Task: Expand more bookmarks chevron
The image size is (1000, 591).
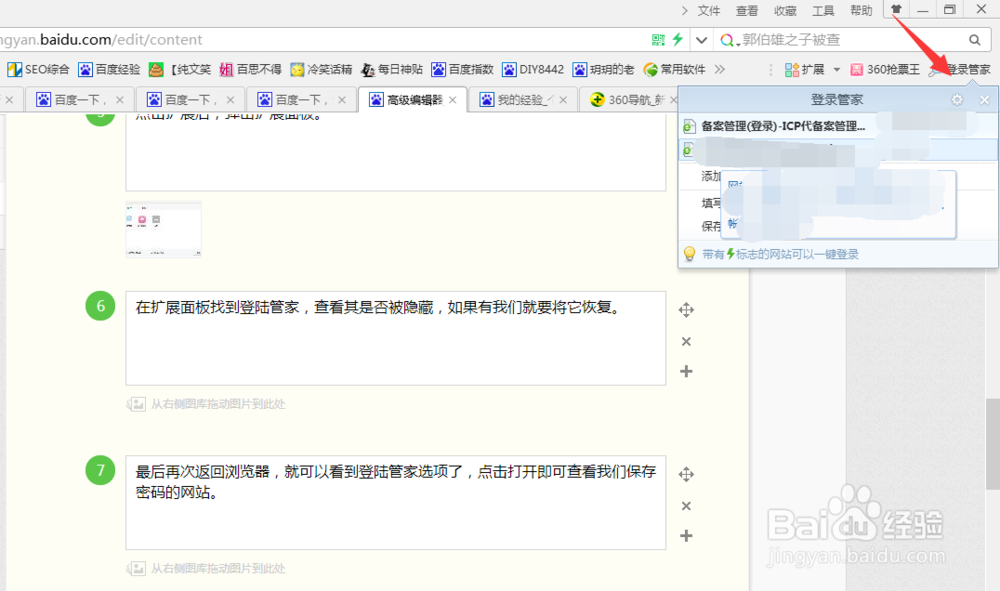Action: click(x=720, y=69)
